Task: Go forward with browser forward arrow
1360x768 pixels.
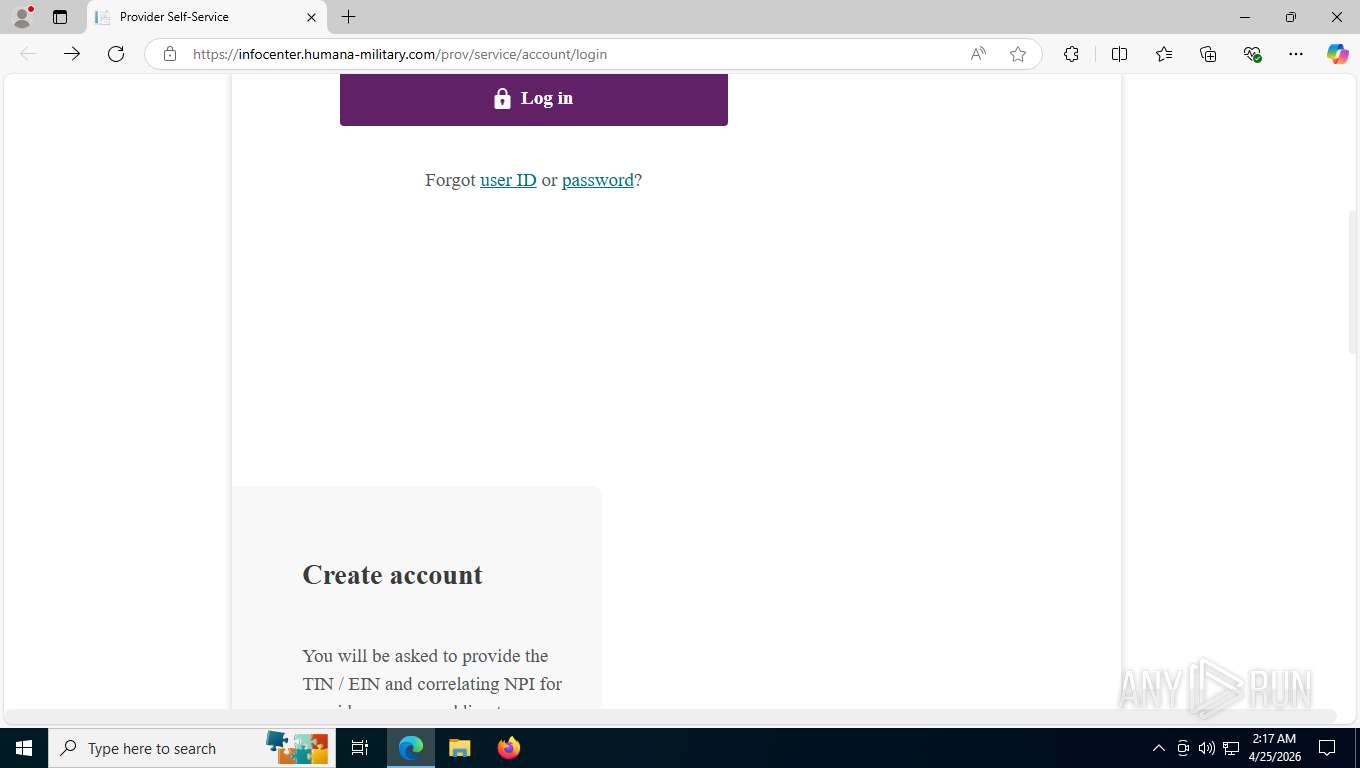Action: (x=72, y=54)
